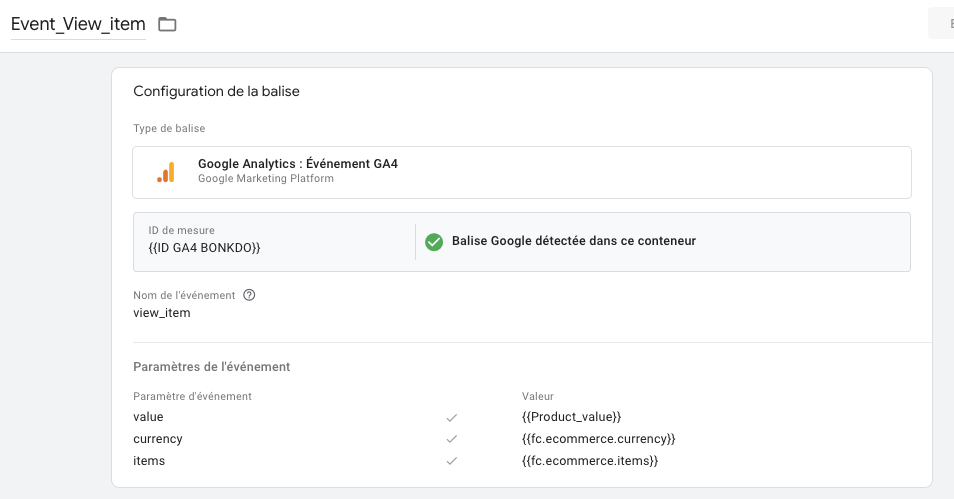Click the Paramètres de l'événement section header
The height and width of the screenshot is (499, 954).
(x=212, y=367)
